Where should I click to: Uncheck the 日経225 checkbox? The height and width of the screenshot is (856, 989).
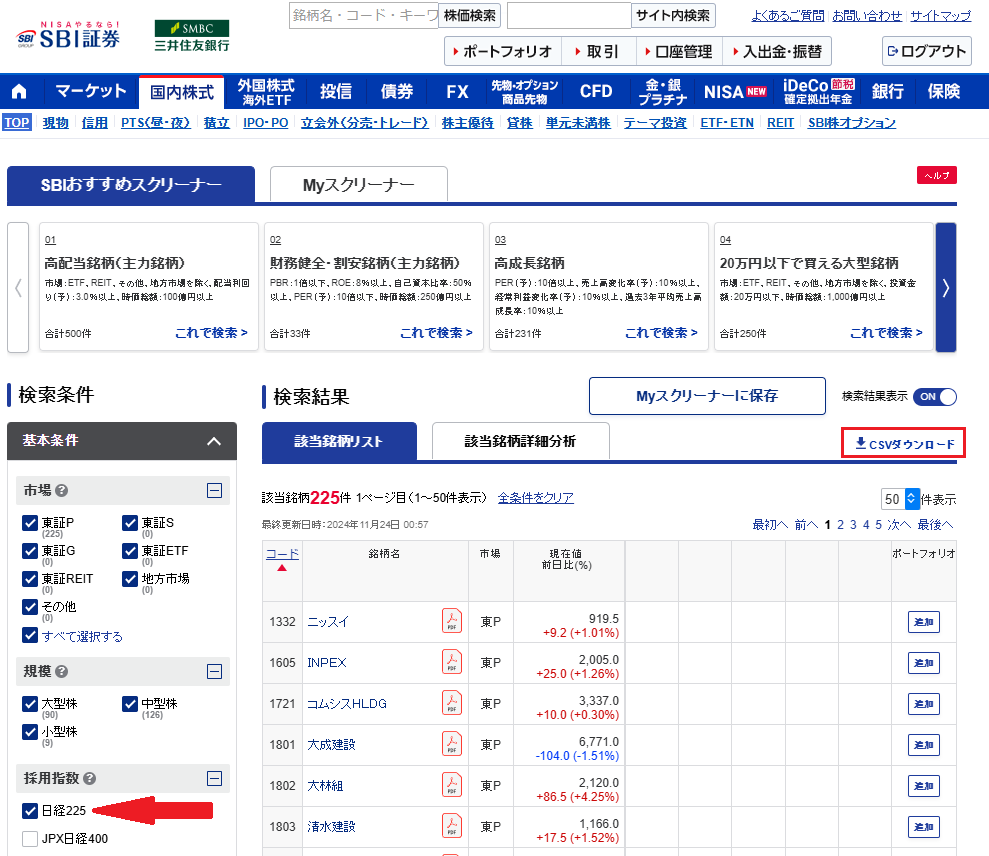[x=29, y=810]
